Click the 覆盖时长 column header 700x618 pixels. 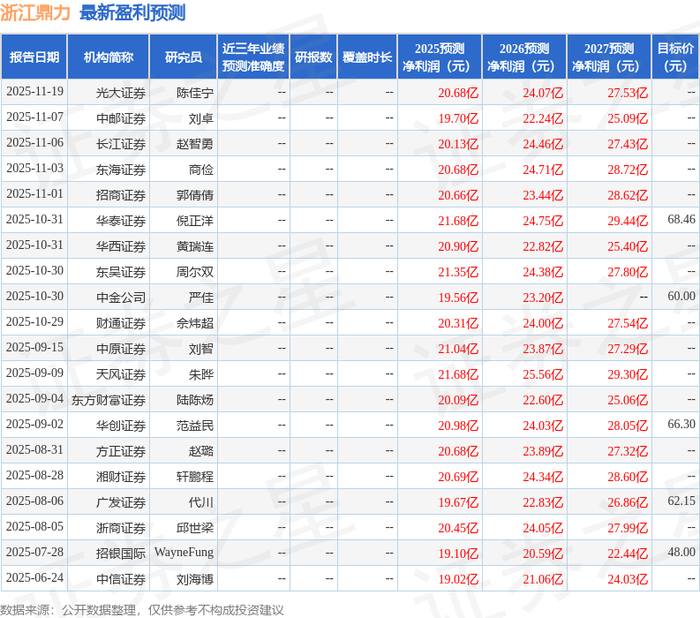[367, 57]
